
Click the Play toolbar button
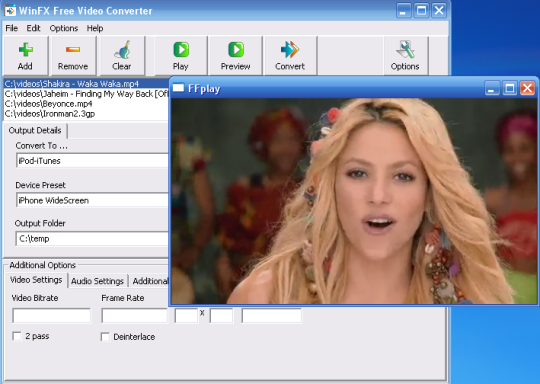pos(181,55)
